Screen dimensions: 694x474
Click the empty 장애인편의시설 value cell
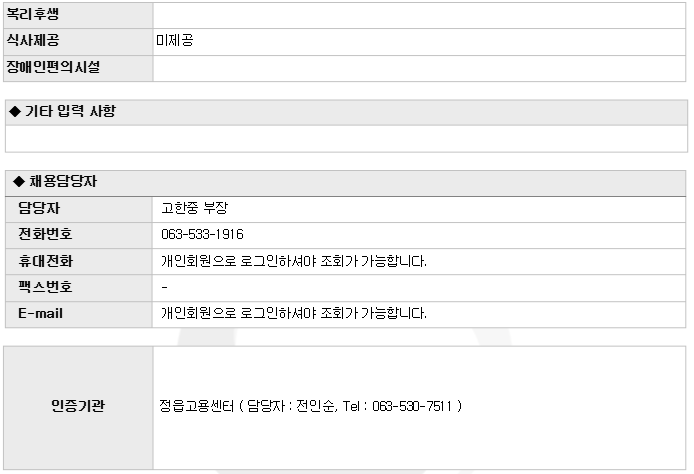click(x=420, y=68)
